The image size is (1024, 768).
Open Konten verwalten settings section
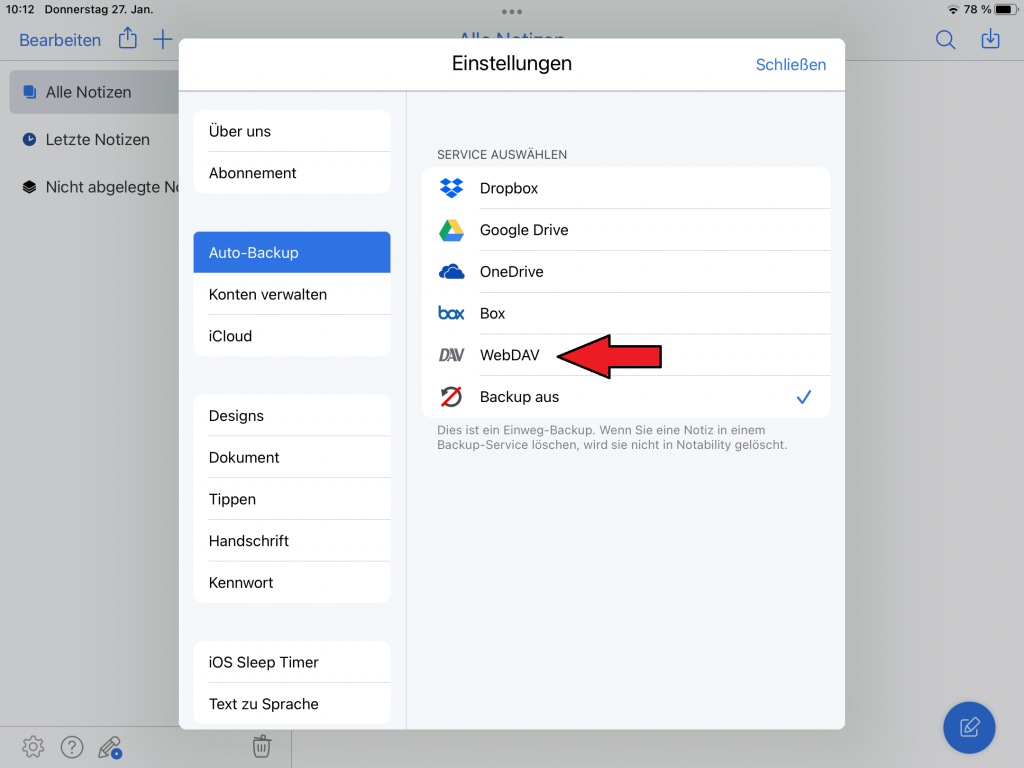coord(268,295)
